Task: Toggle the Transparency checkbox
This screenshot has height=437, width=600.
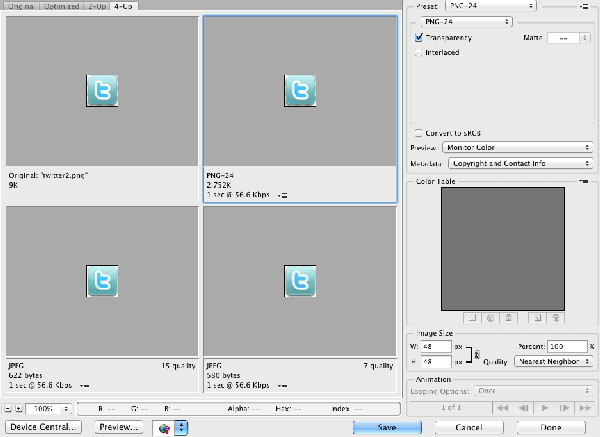Action: tap(419, 38)
